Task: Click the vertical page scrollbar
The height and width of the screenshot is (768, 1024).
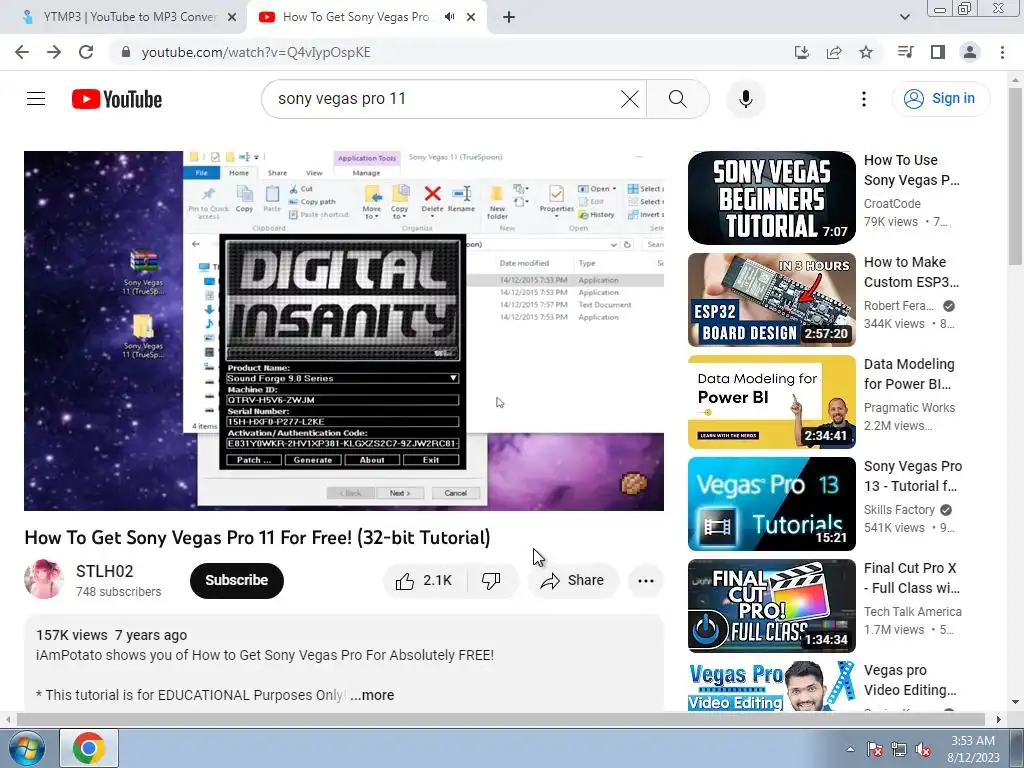Action: pyautogui.click(x=1016, y=176)
